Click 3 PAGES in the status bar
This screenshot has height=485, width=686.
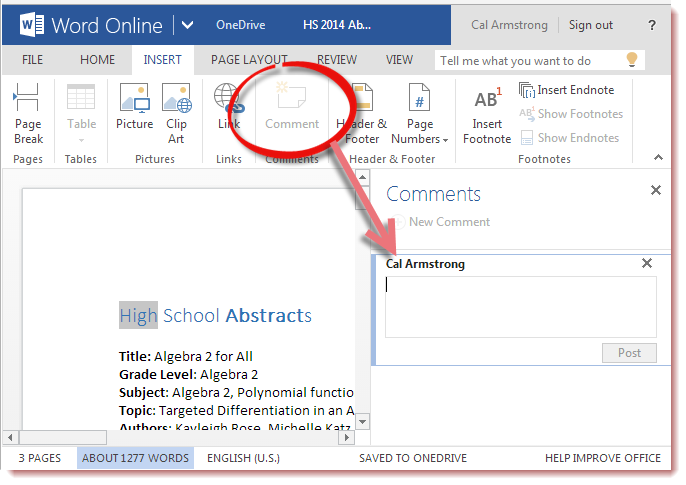tap(39, 458)
